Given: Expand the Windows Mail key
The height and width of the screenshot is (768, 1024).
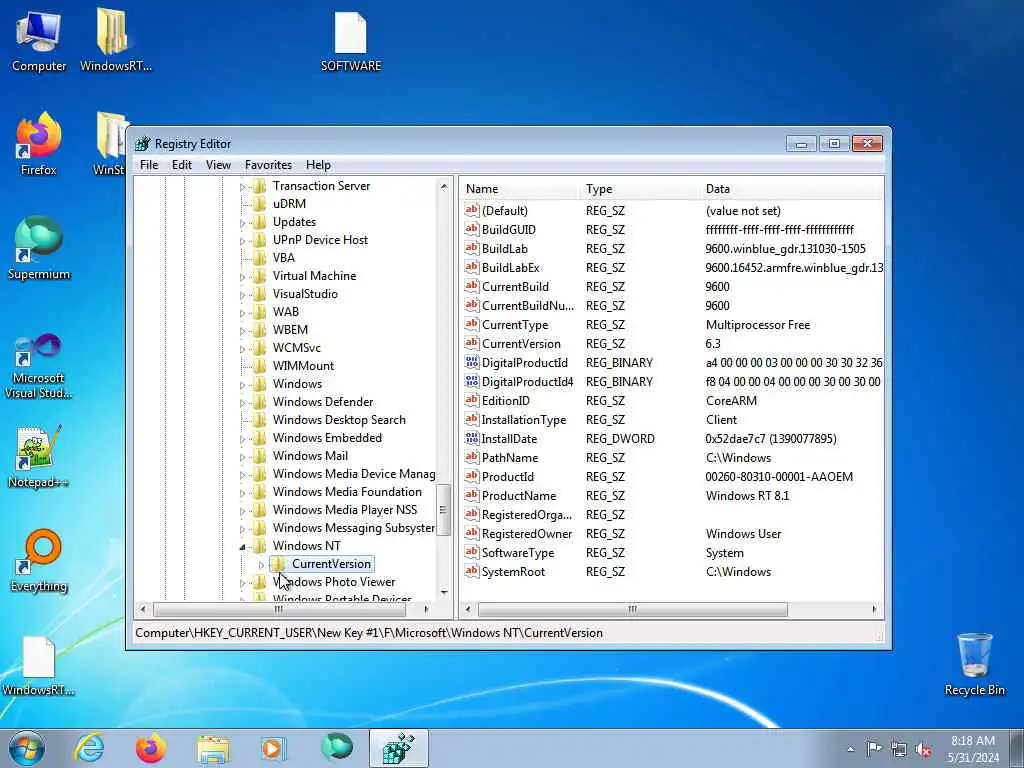Looking at the screenshot, I should point(242,457).
